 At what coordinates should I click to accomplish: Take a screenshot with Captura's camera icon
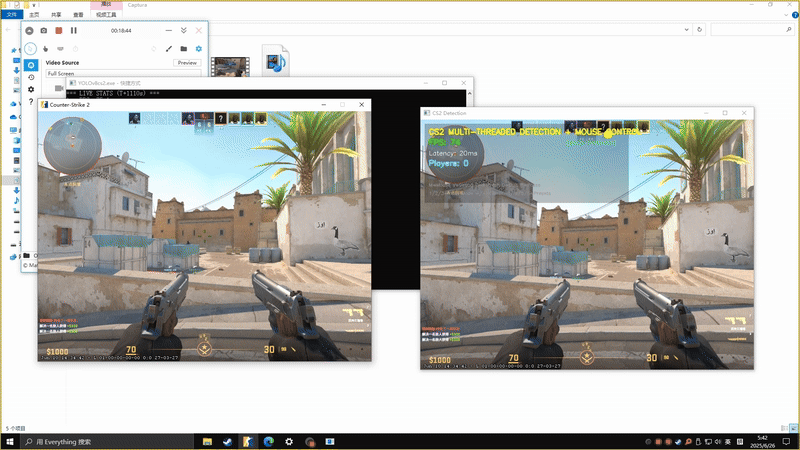click(44, 31)
